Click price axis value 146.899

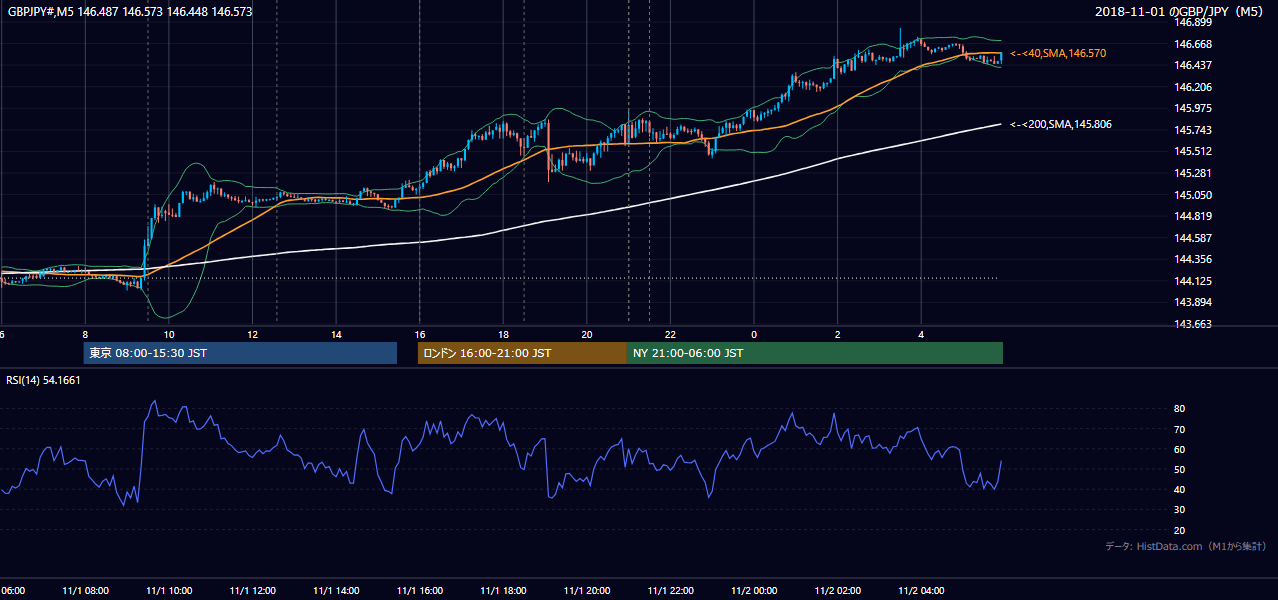pos(1192,22)
